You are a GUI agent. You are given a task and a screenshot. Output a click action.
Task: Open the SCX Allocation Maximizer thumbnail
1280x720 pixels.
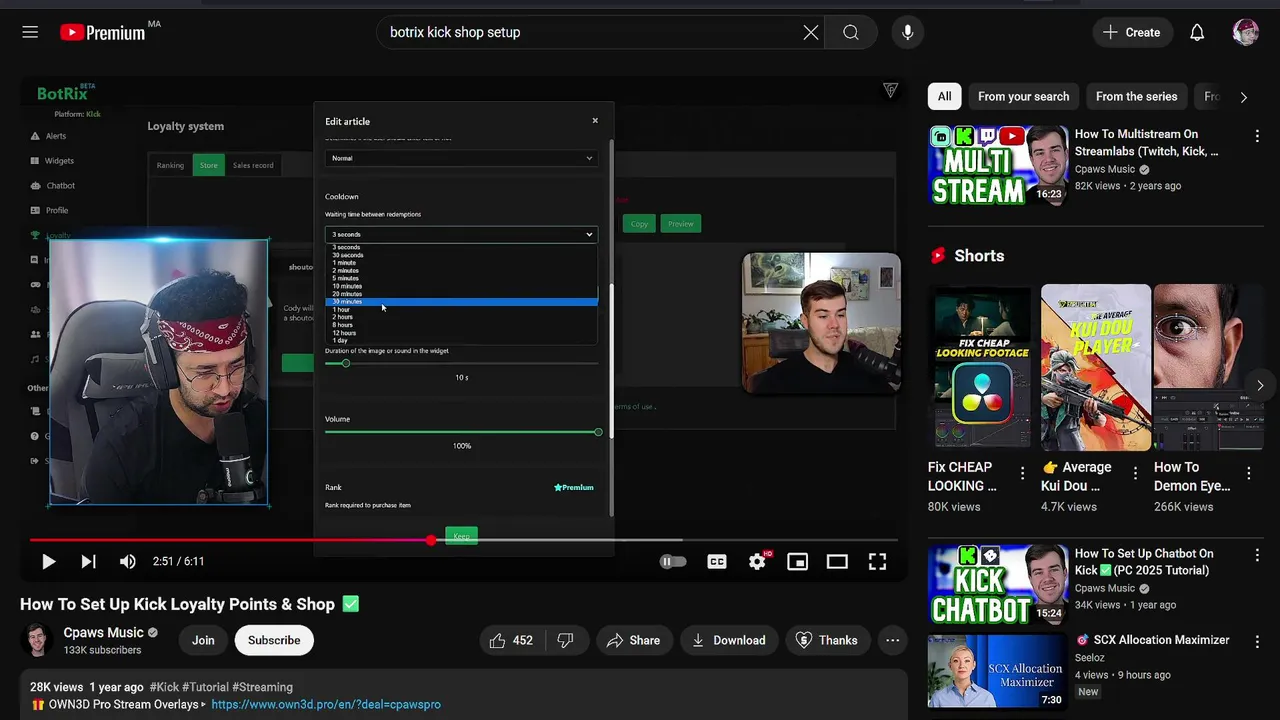coord(998,670)
